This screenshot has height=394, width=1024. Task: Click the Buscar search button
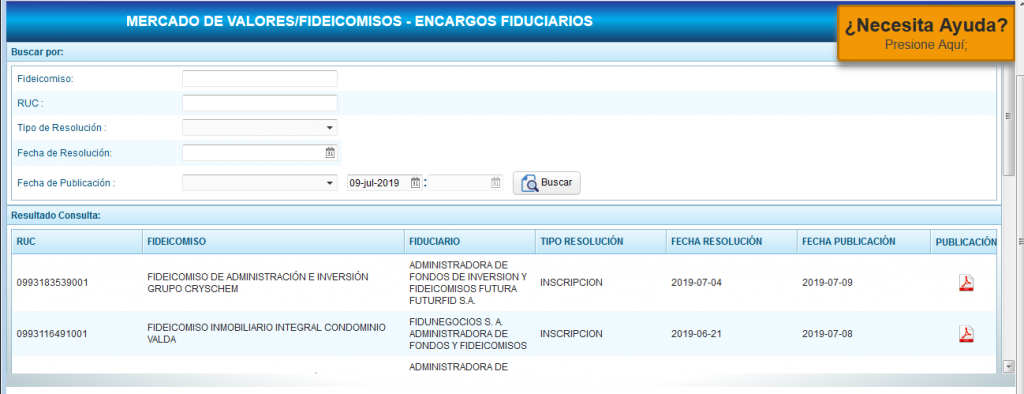pos(547,183)
